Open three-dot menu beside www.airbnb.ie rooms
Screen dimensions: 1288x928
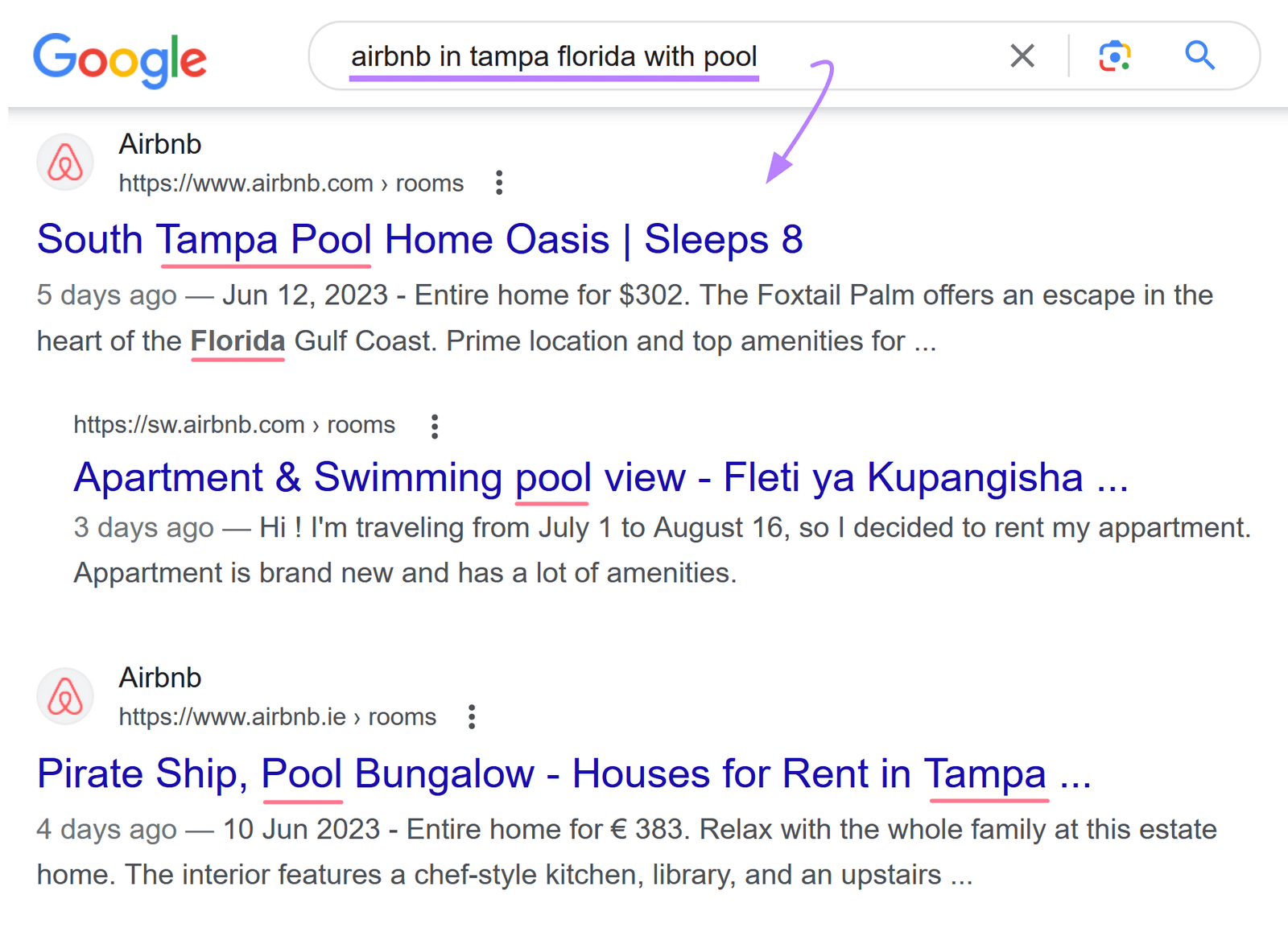[x=472, y=716]
